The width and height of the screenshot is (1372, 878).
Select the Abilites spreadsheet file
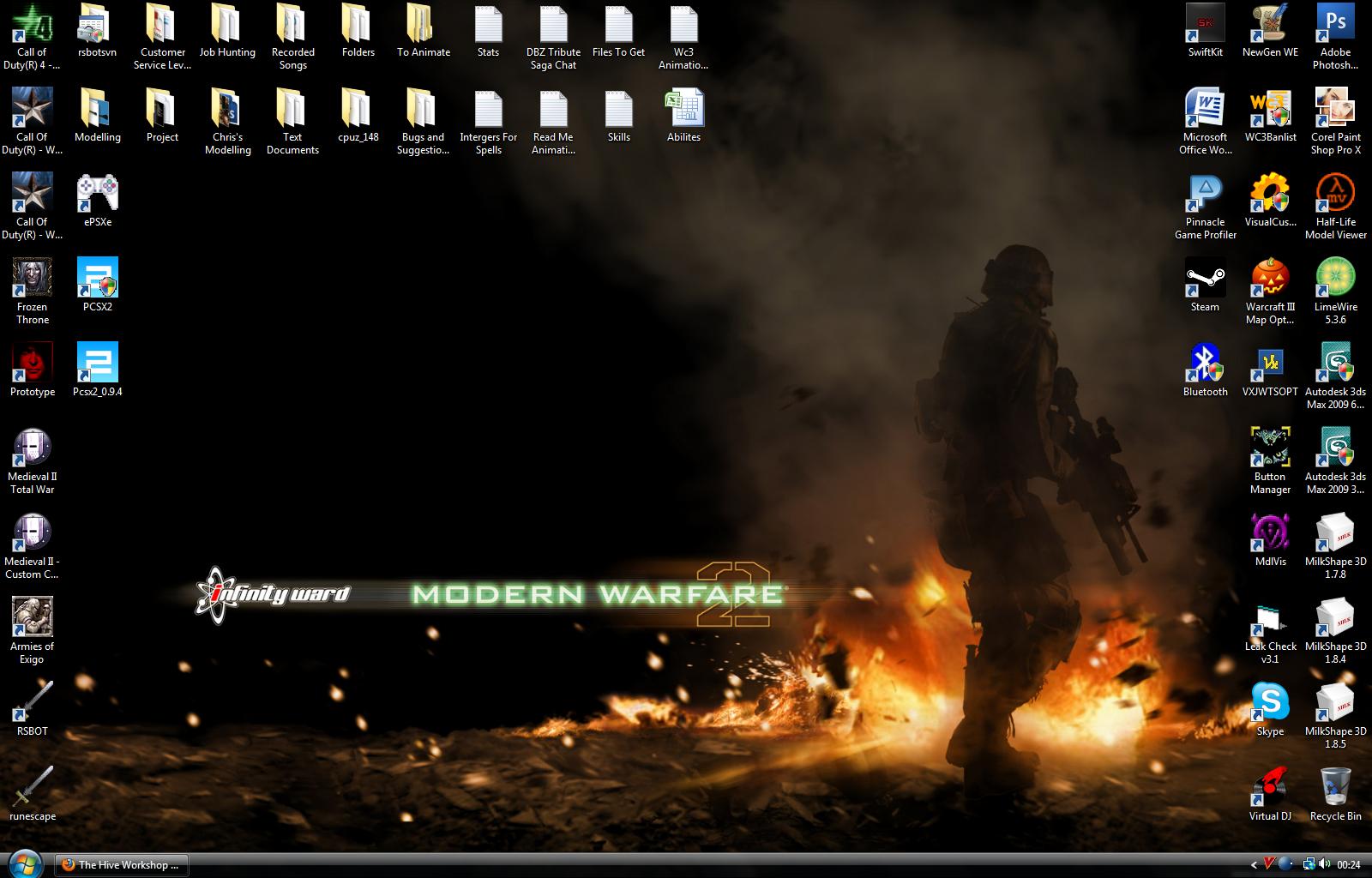683,117
